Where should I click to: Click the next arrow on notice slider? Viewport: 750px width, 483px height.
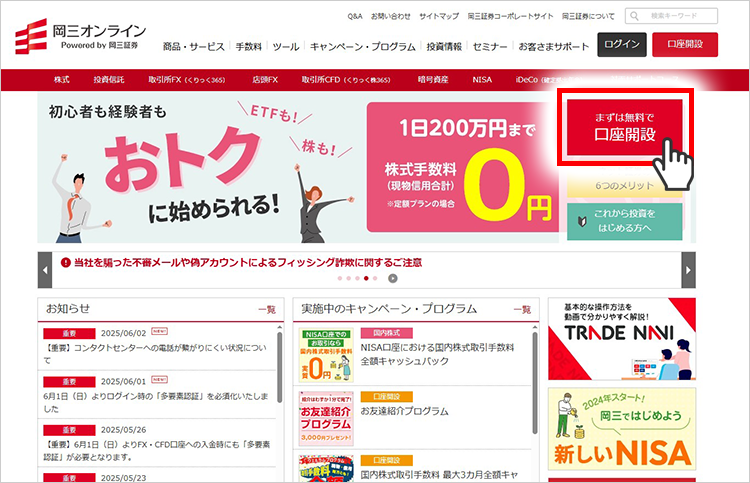coord(688,270)
